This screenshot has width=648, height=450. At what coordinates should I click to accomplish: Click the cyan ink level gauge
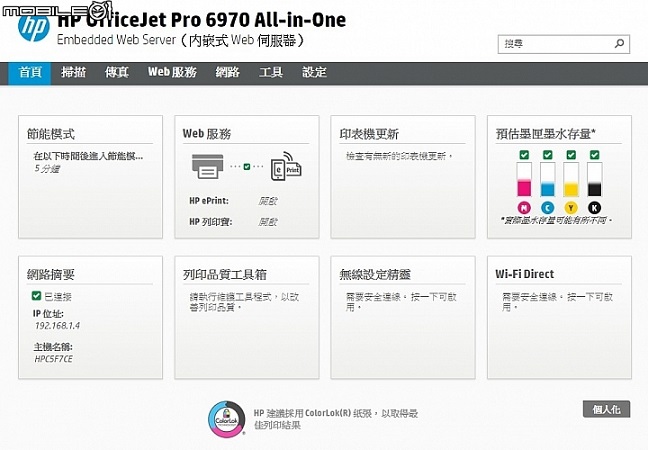(x=548, y=179)
